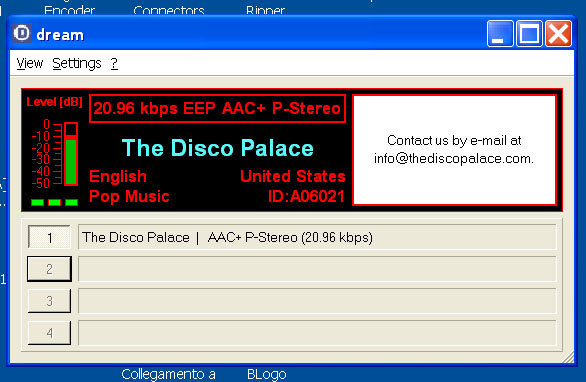
Task: Click the first green status LED indicator
Action: 37,202
